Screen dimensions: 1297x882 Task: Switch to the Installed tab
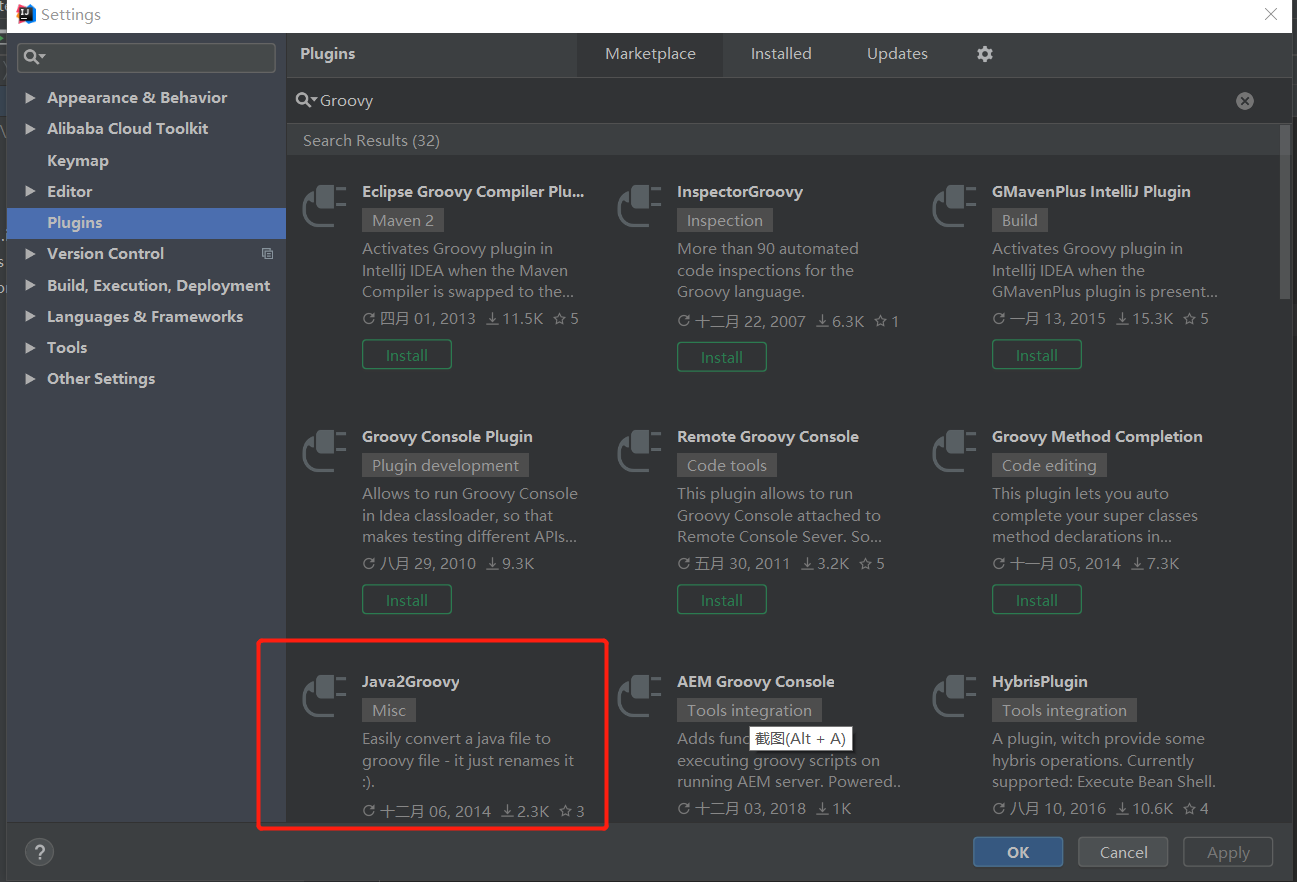781,54
